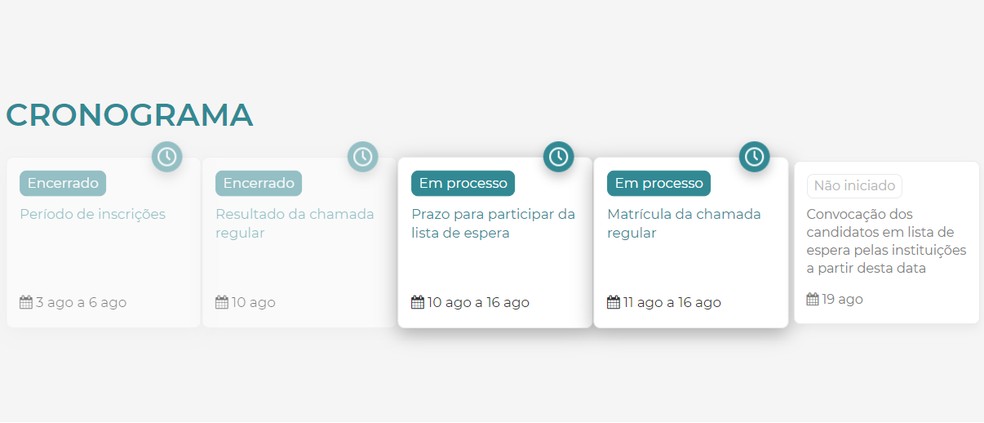This screenshot has width=984, height=423.
Task: Click the Não iniciado status badge
Action: [x=855, y=186]
